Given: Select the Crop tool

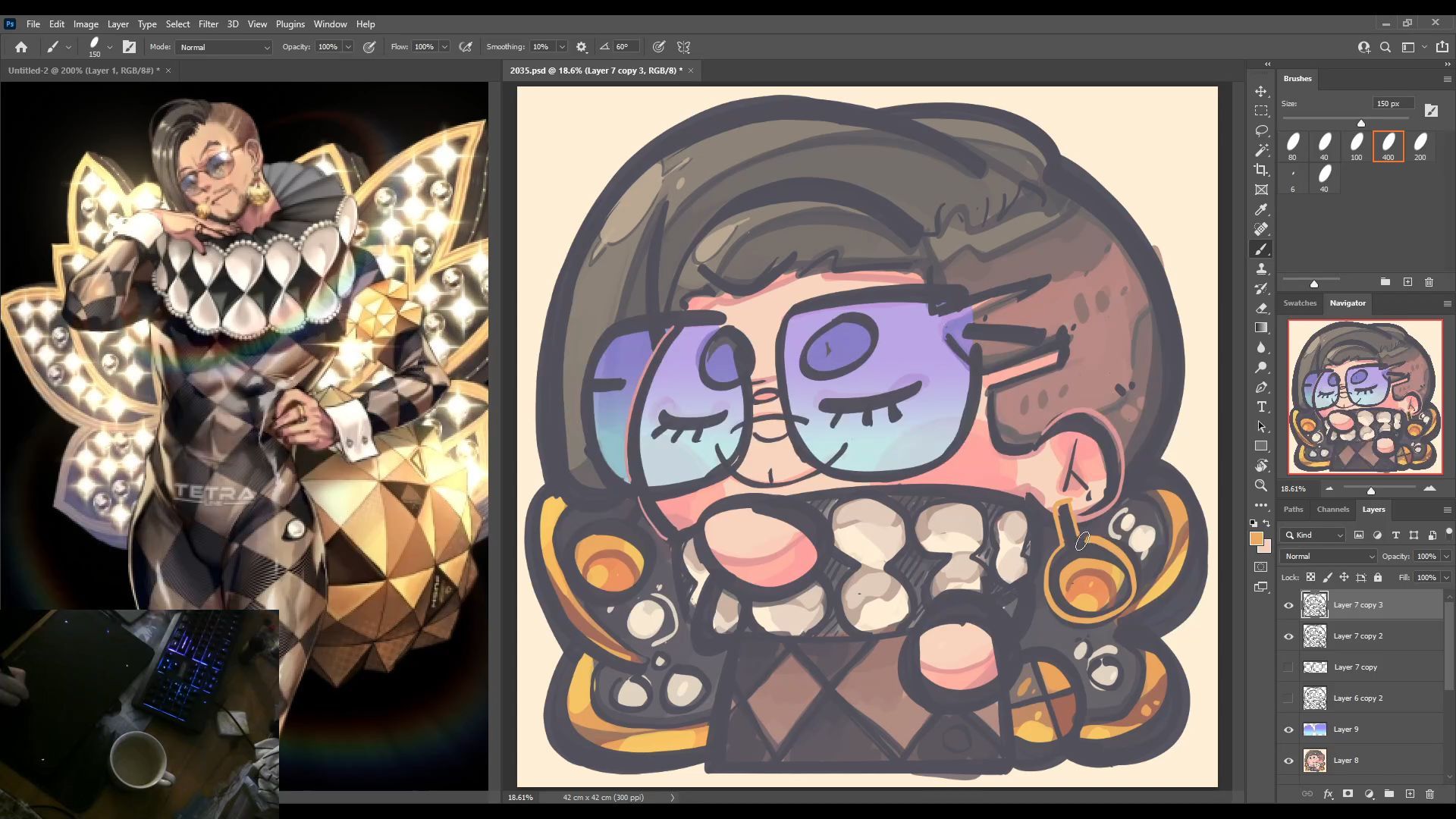Looking at the screenshot, I should (1261, 170).
